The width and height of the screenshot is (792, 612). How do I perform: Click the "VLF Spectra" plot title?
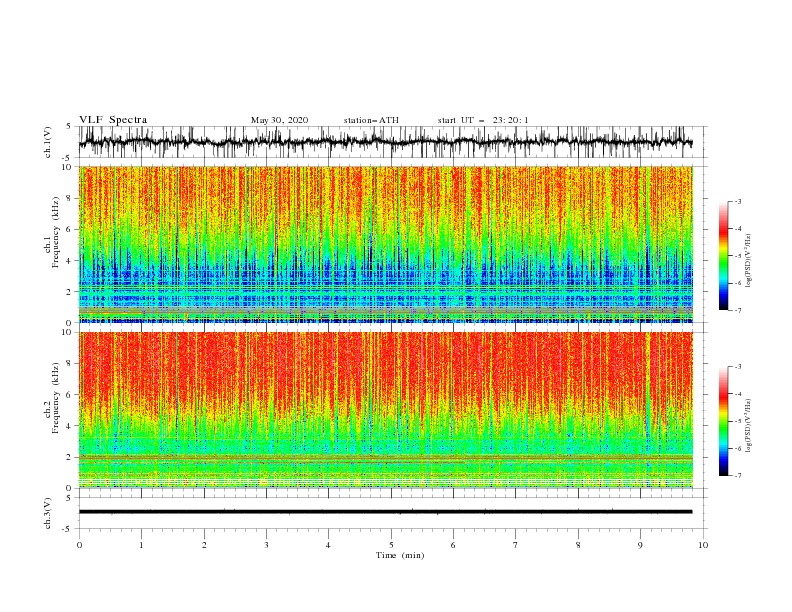[113, 120]
